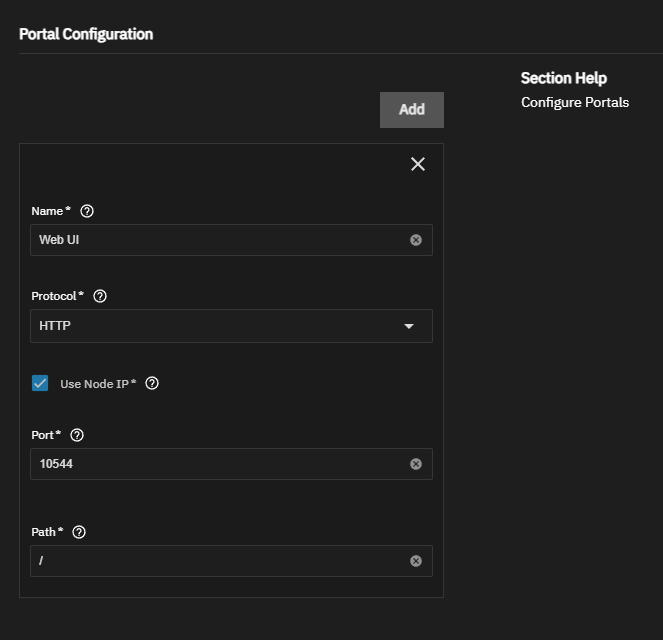Open the HTTP protocol select box
Image resolution: width=663 pixels, height=640 pixels.
(x=220, y=326)
